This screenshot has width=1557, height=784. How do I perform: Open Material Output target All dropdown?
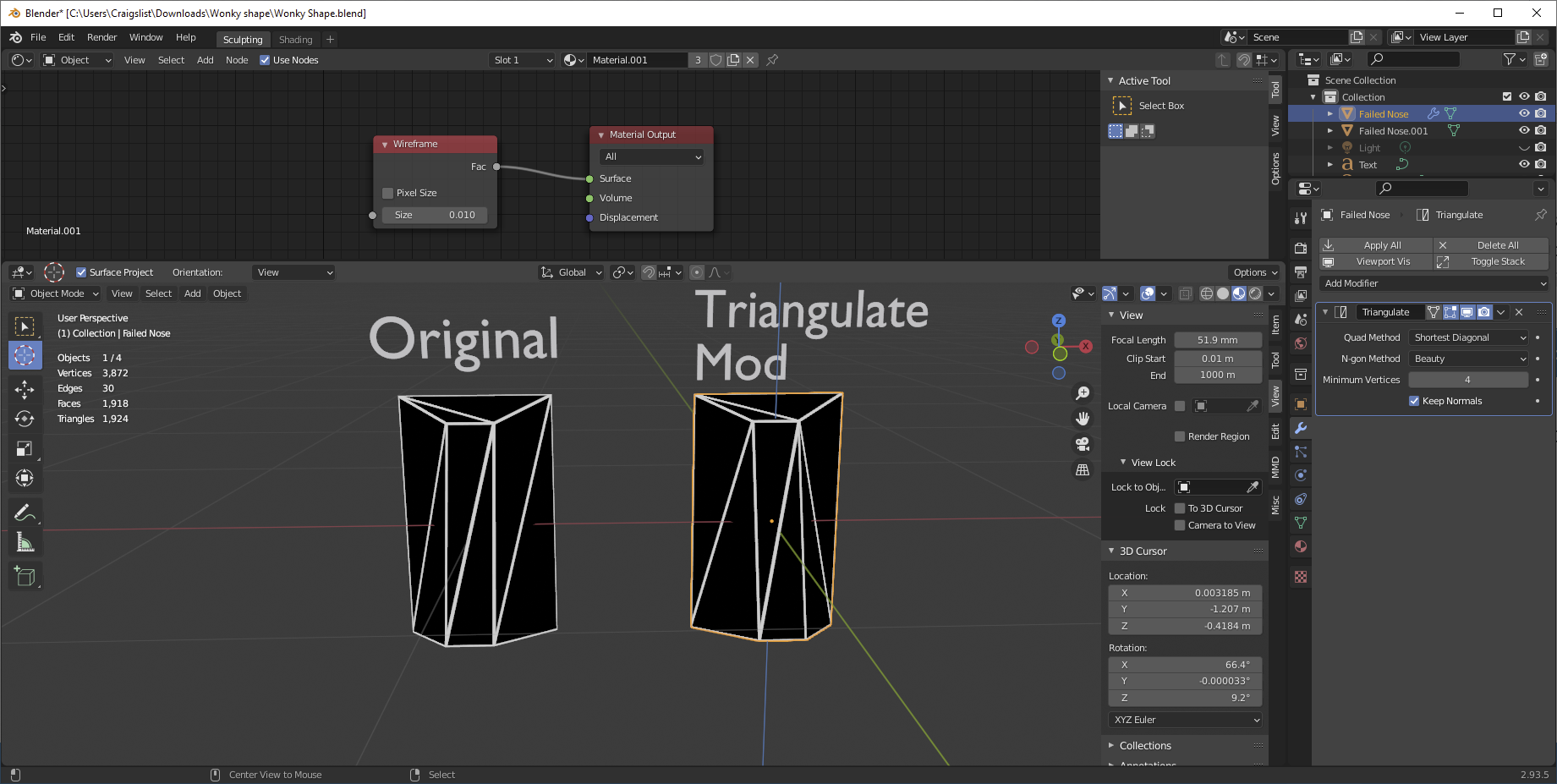[651, 156]
